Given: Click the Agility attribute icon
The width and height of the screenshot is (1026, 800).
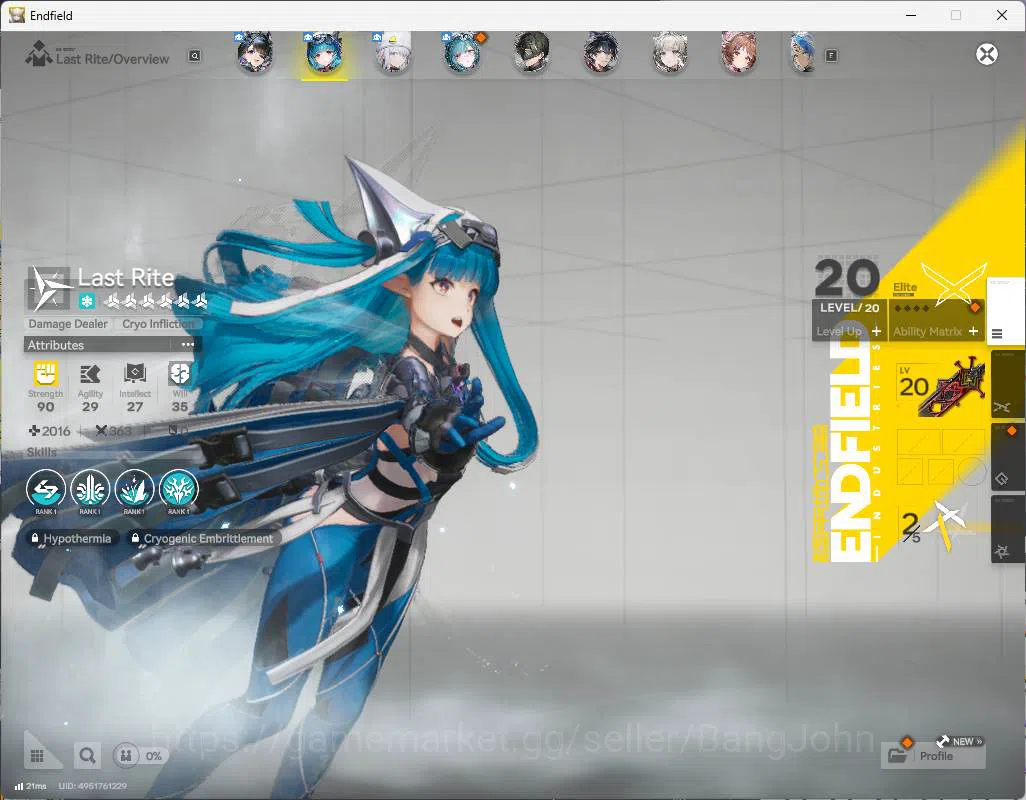Looking at the screenshot, I should tap(90, 374).
